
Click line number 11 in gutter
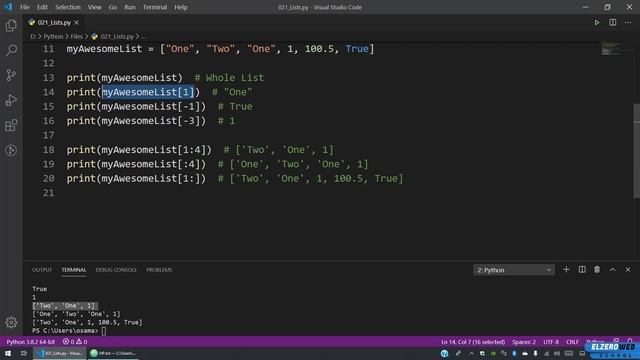click(49, 49)
